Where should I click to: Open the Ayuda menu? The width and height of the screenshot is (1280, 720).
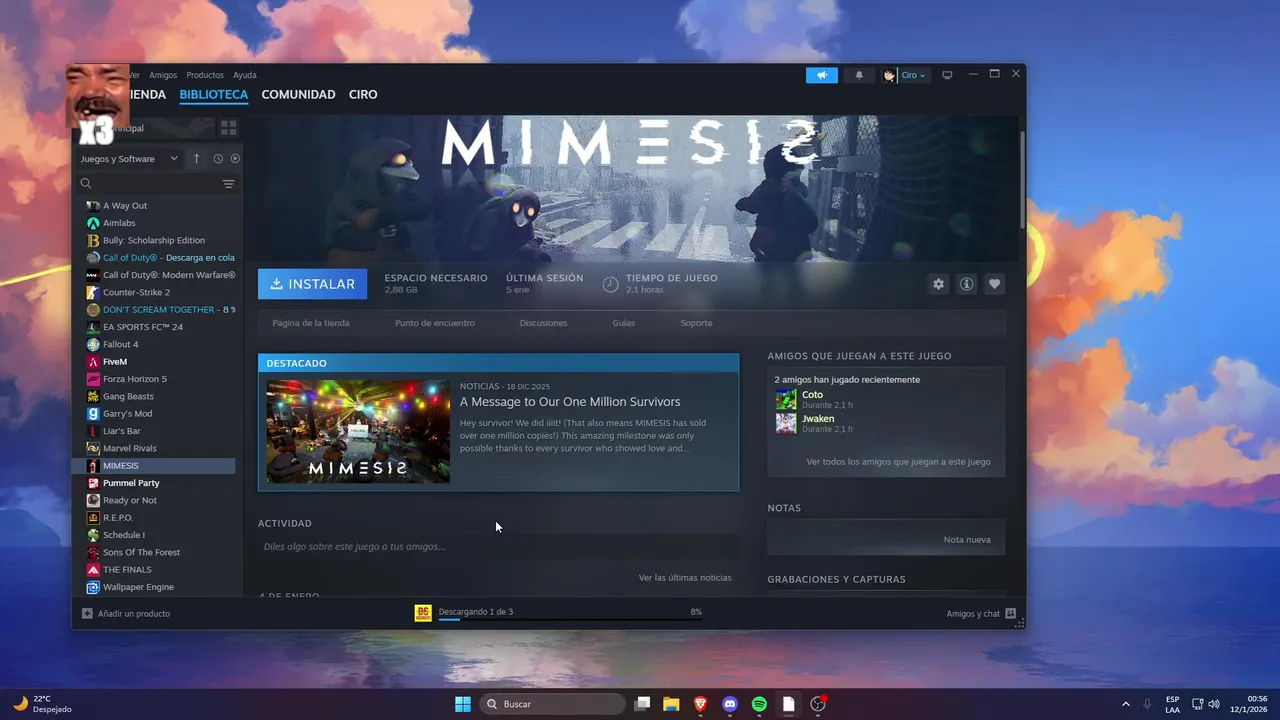point(245,75)
